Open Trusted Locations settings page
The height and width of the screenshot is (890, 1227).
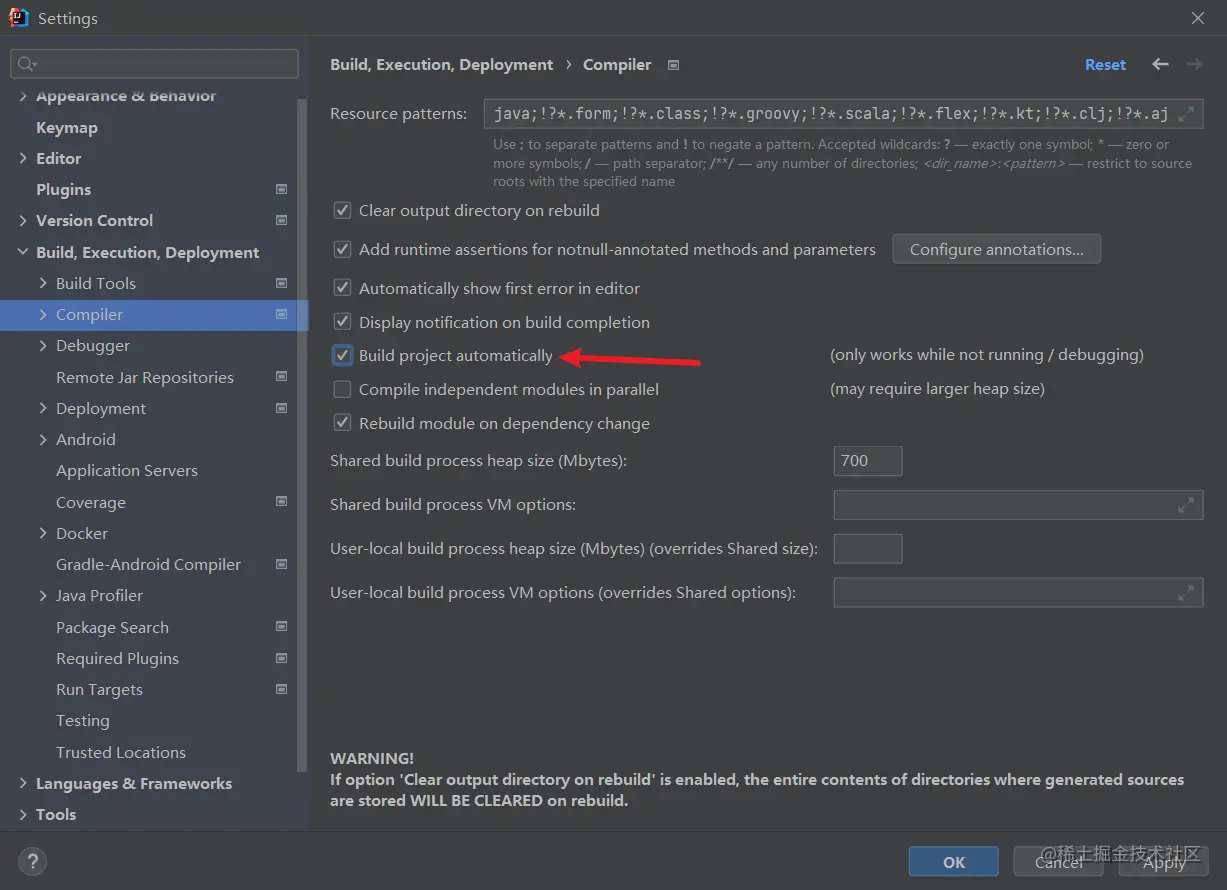[x=121, y=752]
